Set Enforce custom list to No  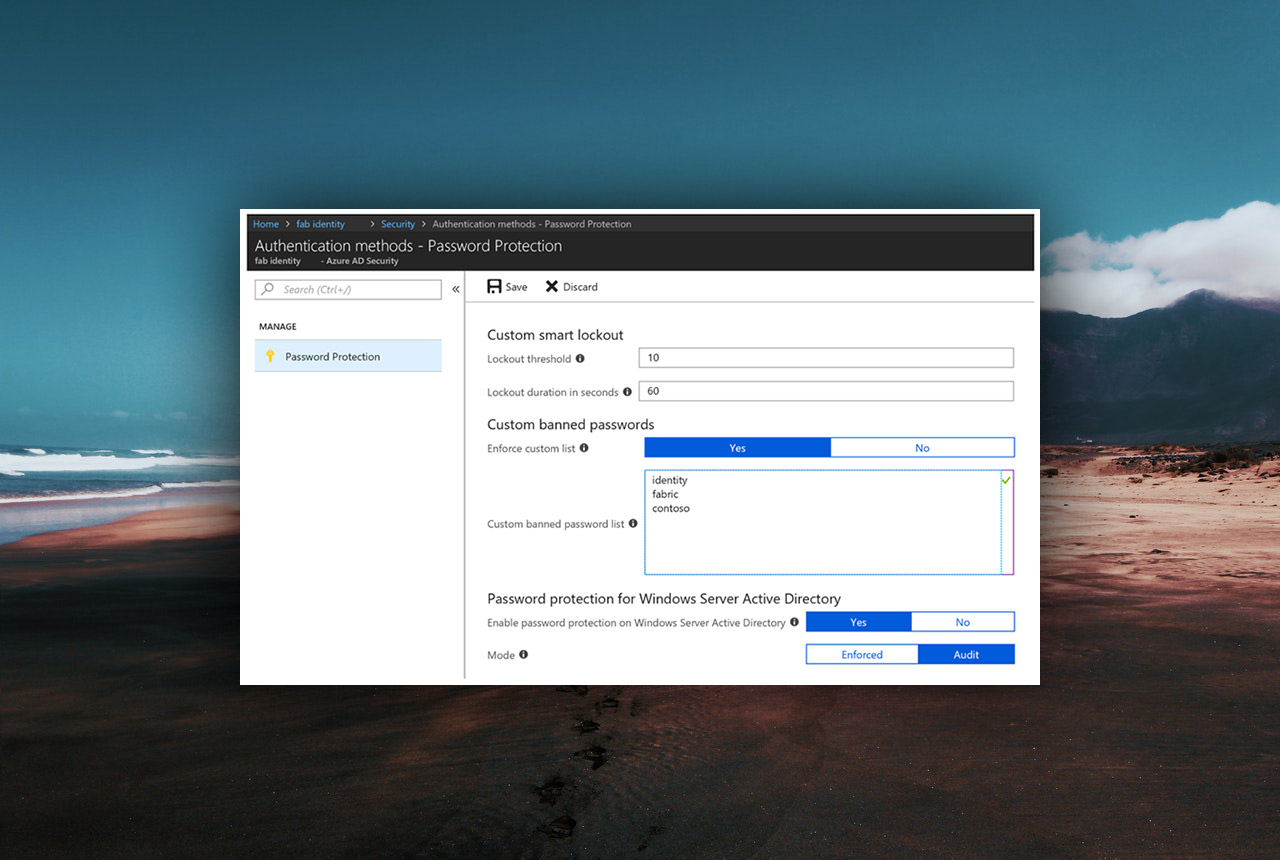pyautogui.click(x=921, y=447)
